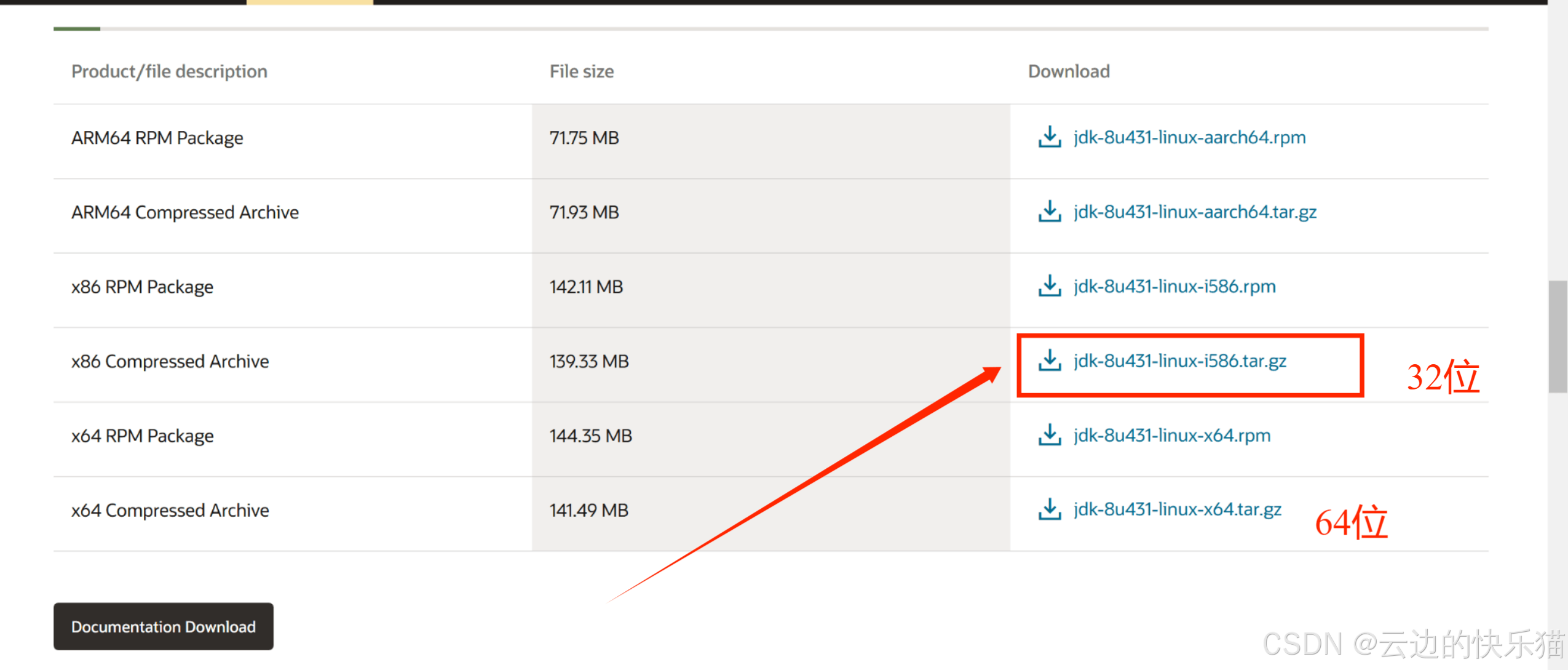Image resolution: width=1568 pixels, height=670 pixels.
Task: Open the jdk-8u431-linux-aarch64.tar.gz link
Action: tap(1195, 212)
